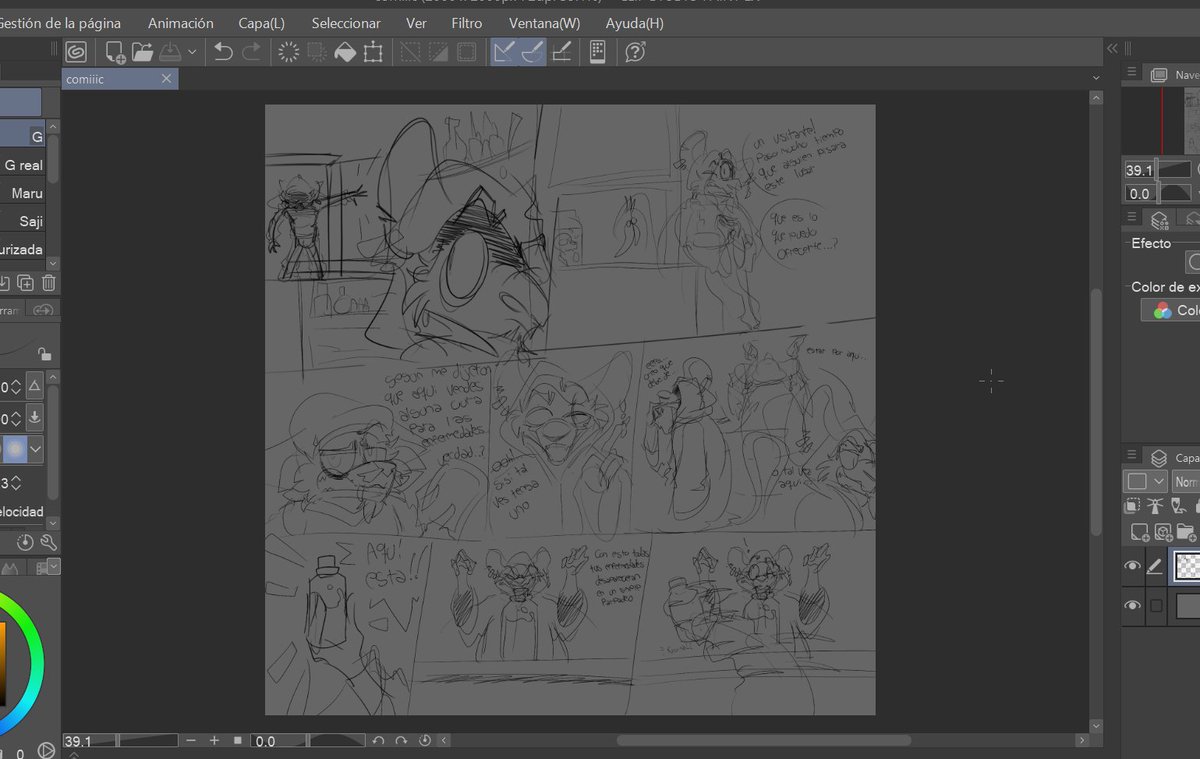The width and height of the screenshot is (1200, 759).
Task: Undo the last action
Action: pos(223,52)
